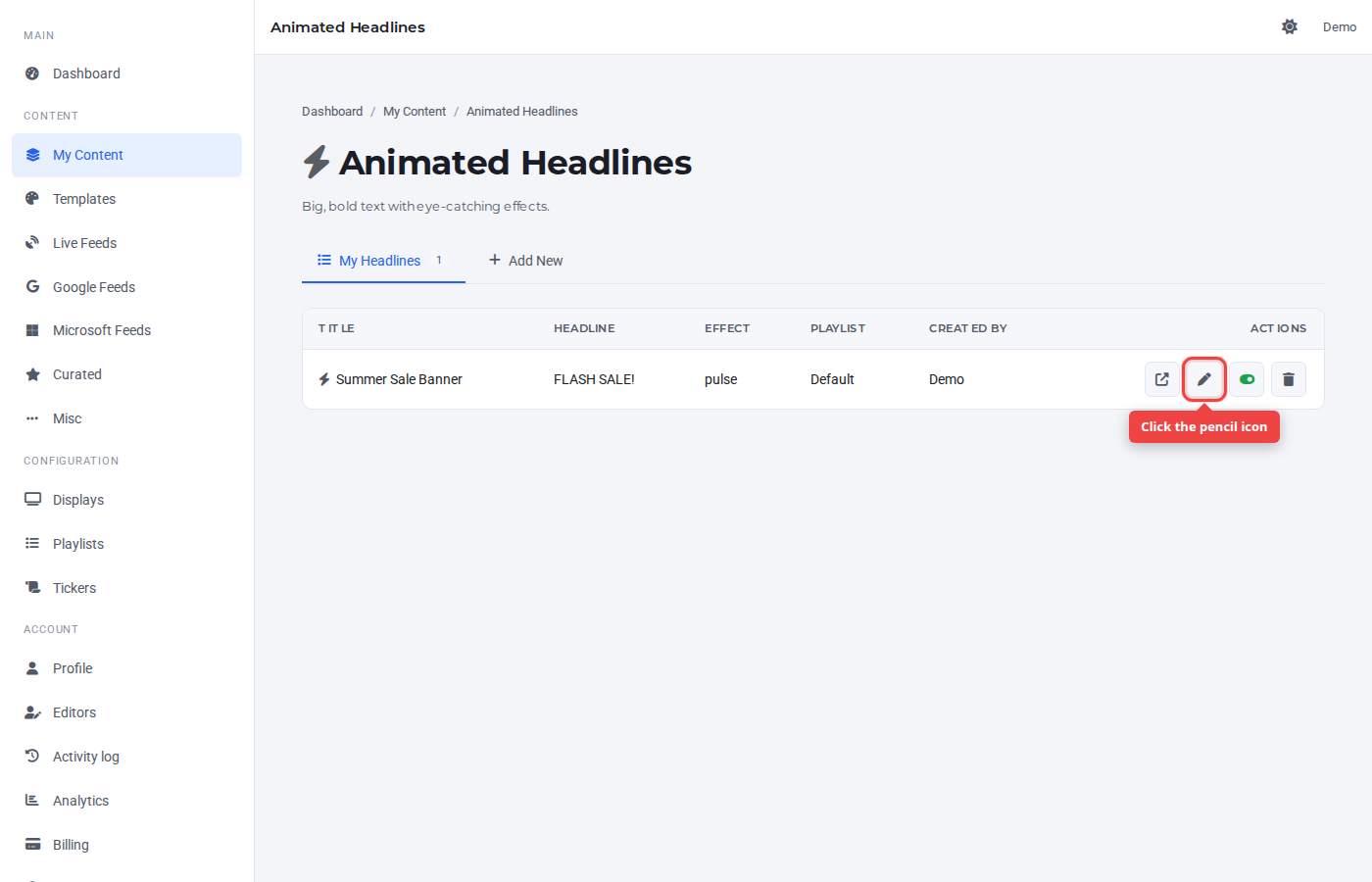The height and width of the screenshot is (882, 1372).
Task: Select My Content menu item
Action: (126, 155)
